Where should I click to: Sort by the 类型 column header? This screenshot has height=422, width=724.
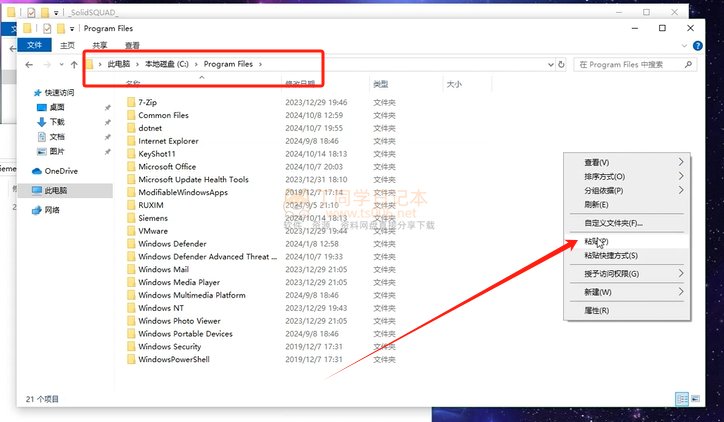pyautogui.click(x=384, y=85)
